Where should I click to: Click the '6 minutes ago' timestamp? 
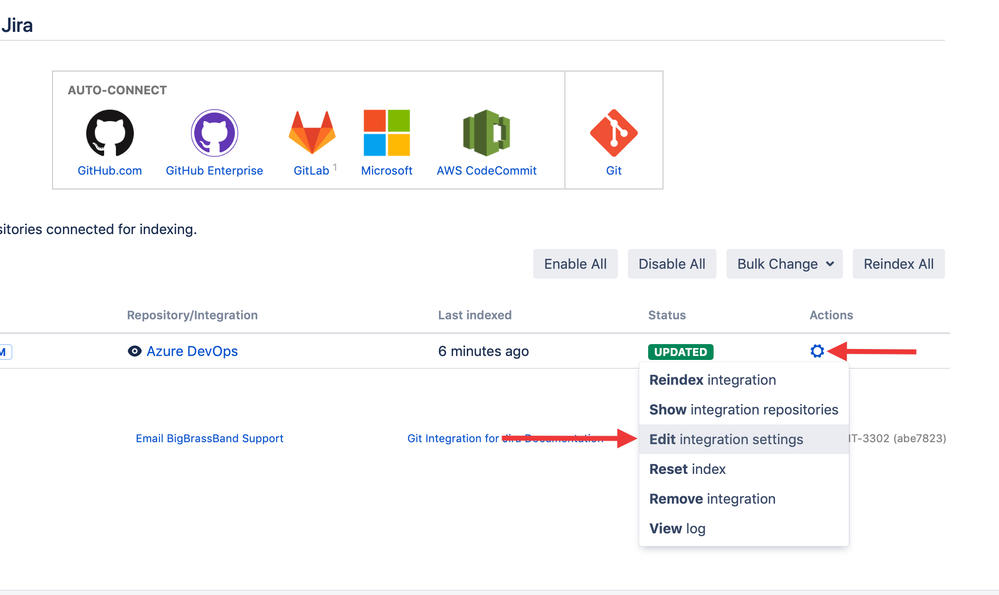pos(484,351)
